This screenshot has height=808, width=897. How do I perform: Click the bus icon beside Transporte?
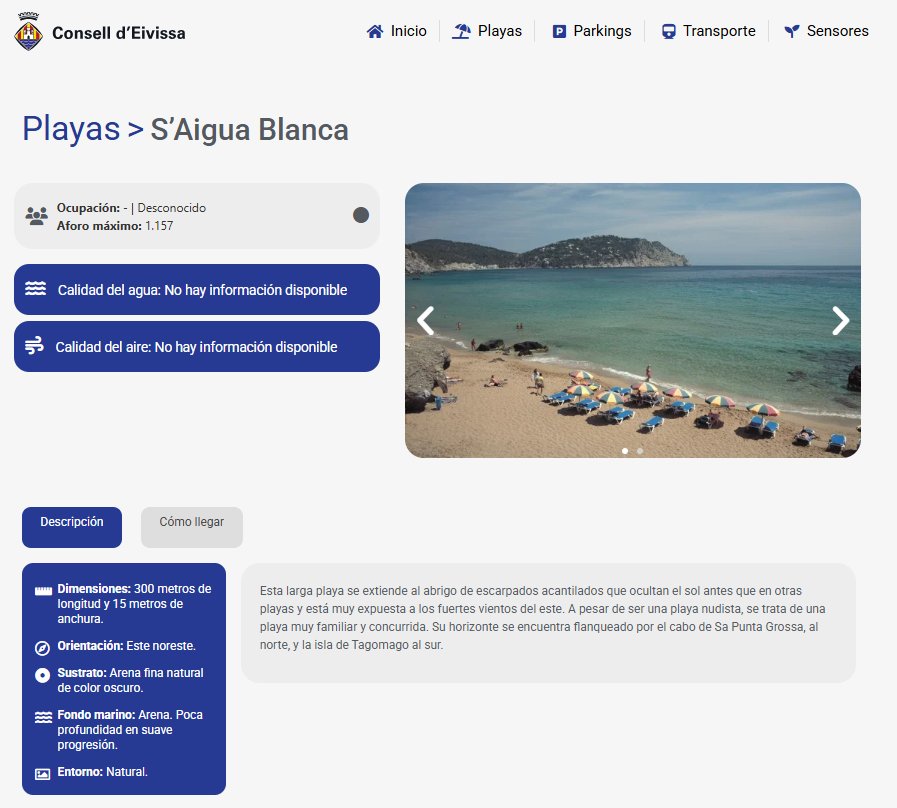pyautogui.click(x=669, y=32)
